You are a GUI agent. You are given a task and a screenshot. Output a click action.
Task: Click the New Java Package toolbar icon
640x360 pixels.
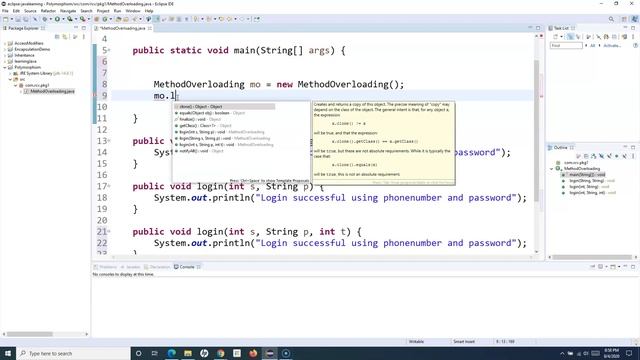coord(97,19)
